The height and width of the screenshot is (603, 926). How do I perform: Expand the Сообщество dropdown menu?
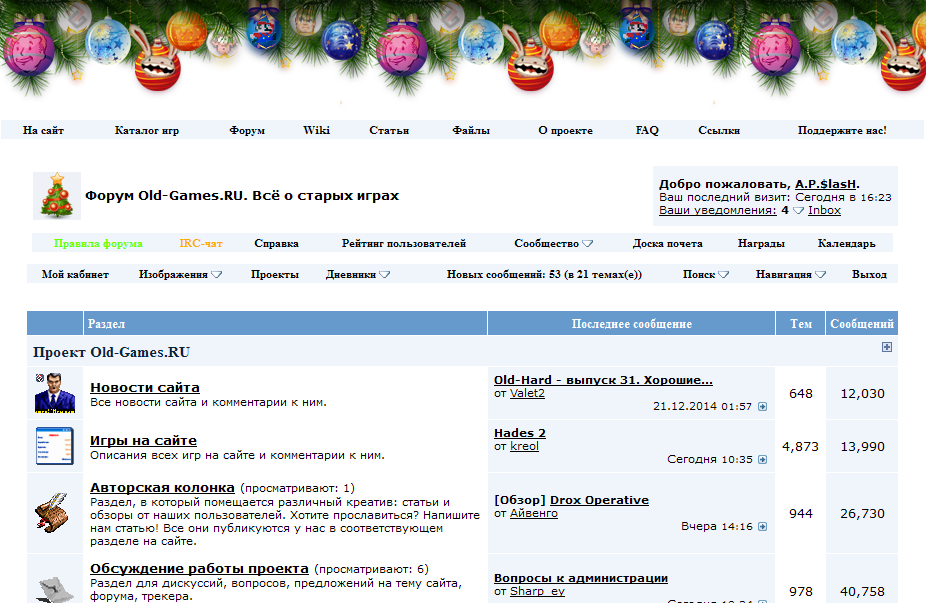tap(587, 243)
